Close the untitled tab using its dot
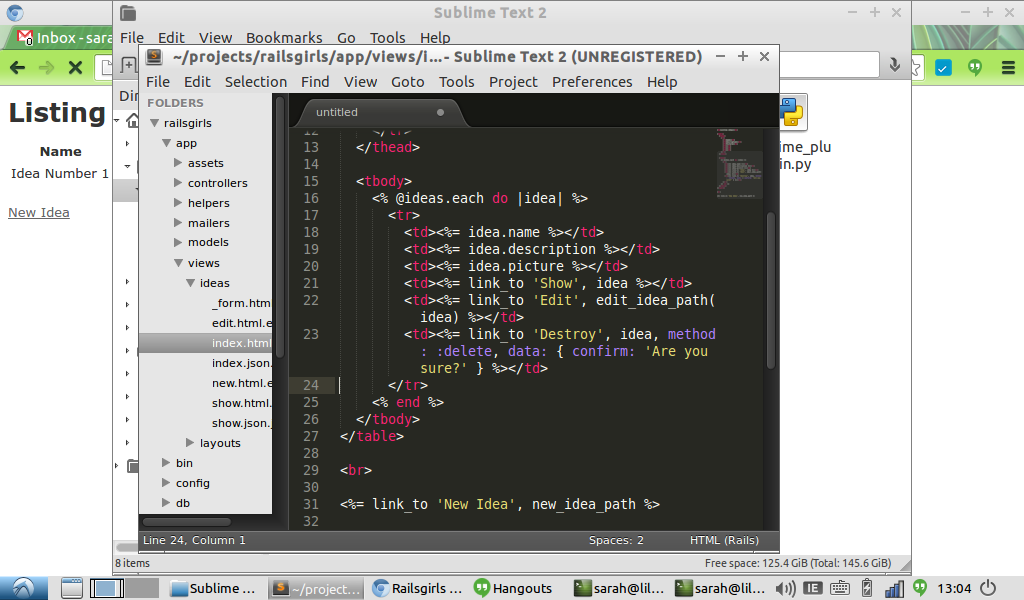This screenshot has height=600, width=1024. (441, 112)
